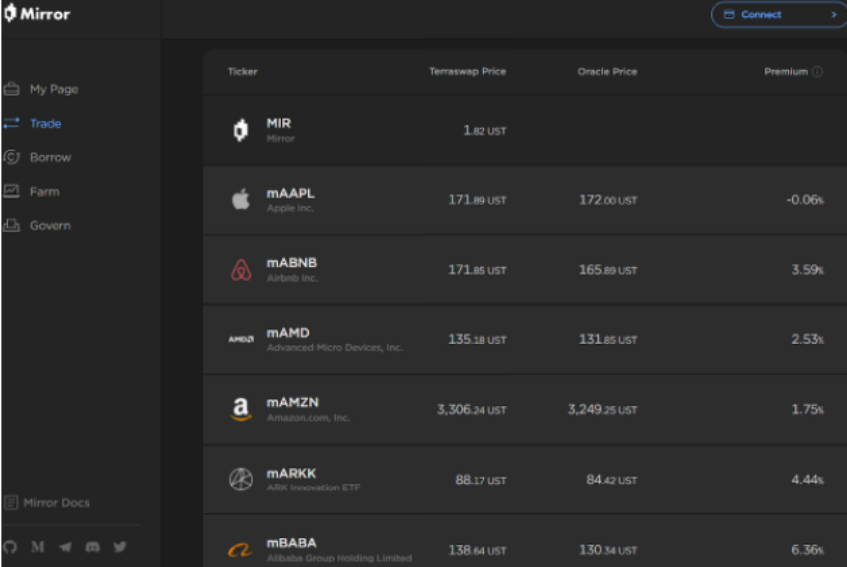The height and width of the screenshot is (567, 847).
Task: Click the Apple logo for mAAPL
Action: pos(241,199)
